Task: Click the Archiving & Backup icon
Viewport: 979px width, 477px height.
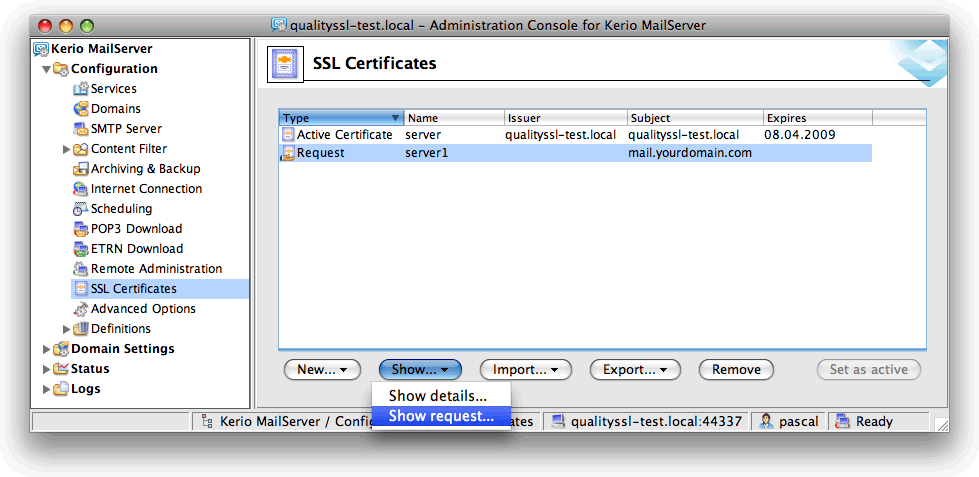Action: tap(81, 169)
